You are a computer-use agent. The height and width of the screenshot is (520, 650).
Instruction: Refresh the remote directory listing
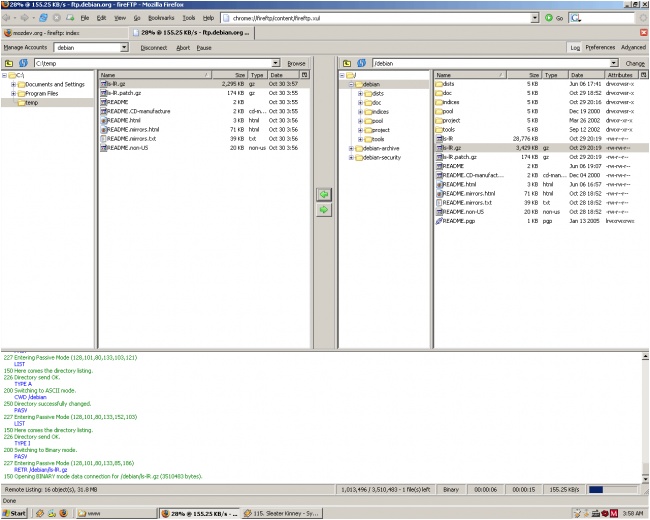coord(361,63)
